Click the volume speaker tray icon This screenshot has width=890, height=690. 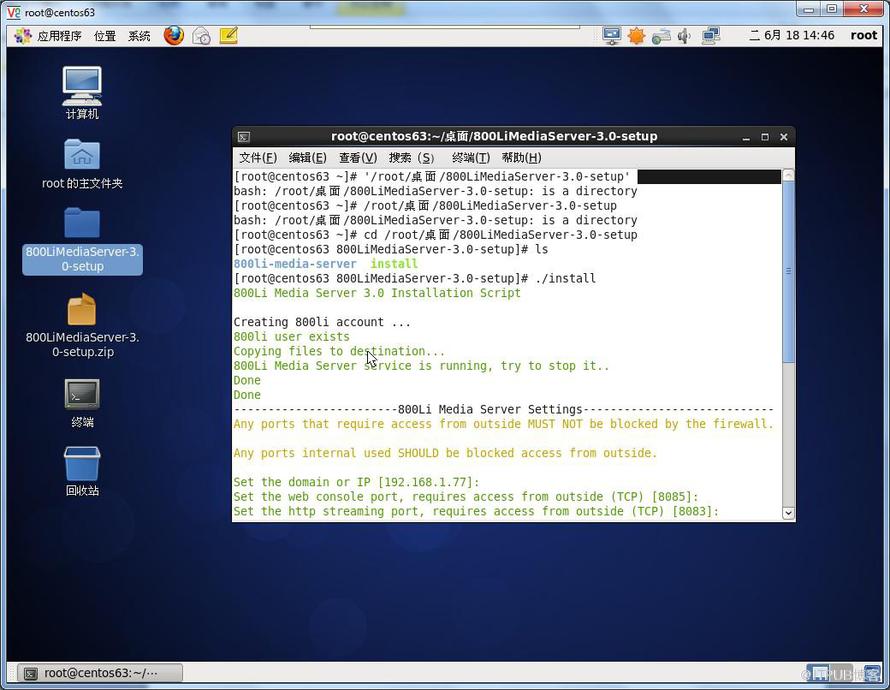(x=684, y=36)
